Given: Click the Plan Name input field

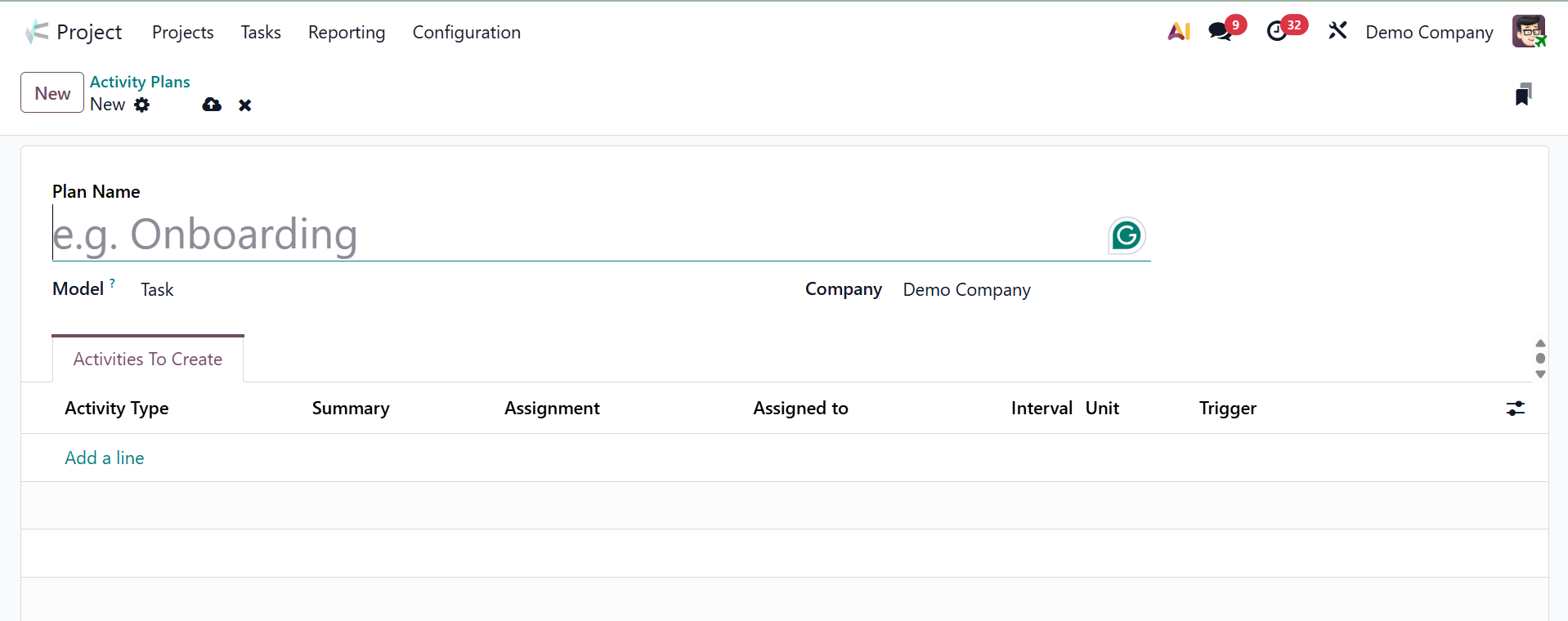Looking at the screenshot, I should point(572,235).
